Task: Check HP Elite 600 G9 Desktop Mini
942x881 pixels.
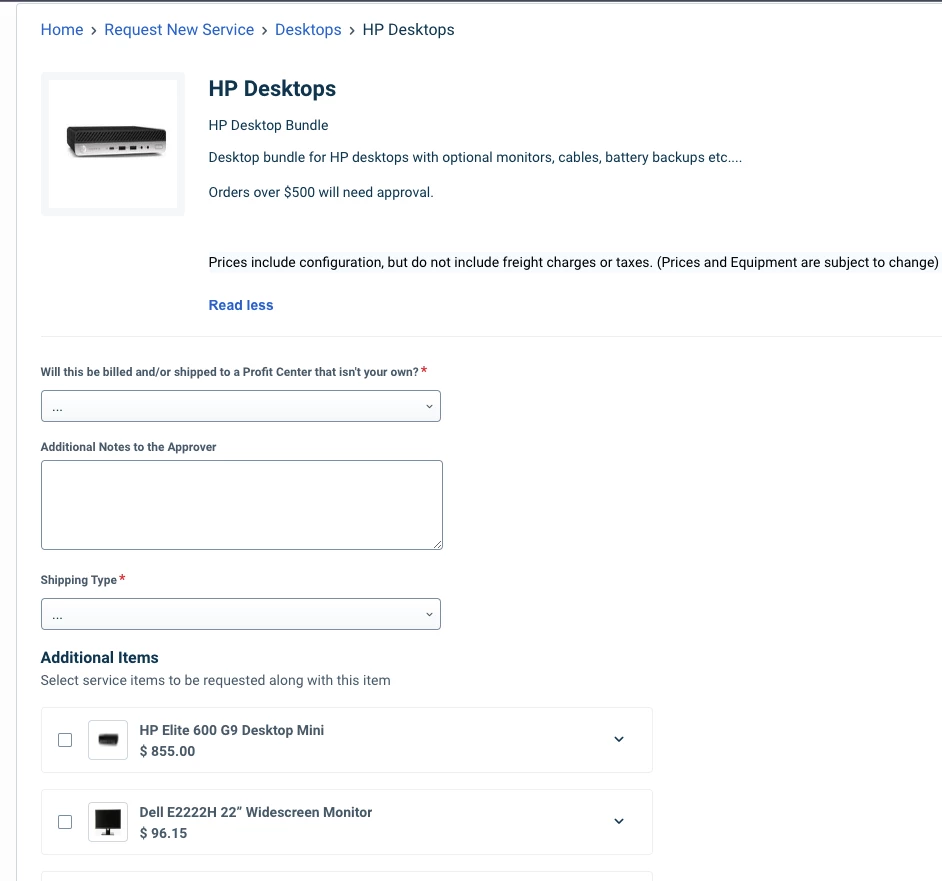Action: coord(65,740)
